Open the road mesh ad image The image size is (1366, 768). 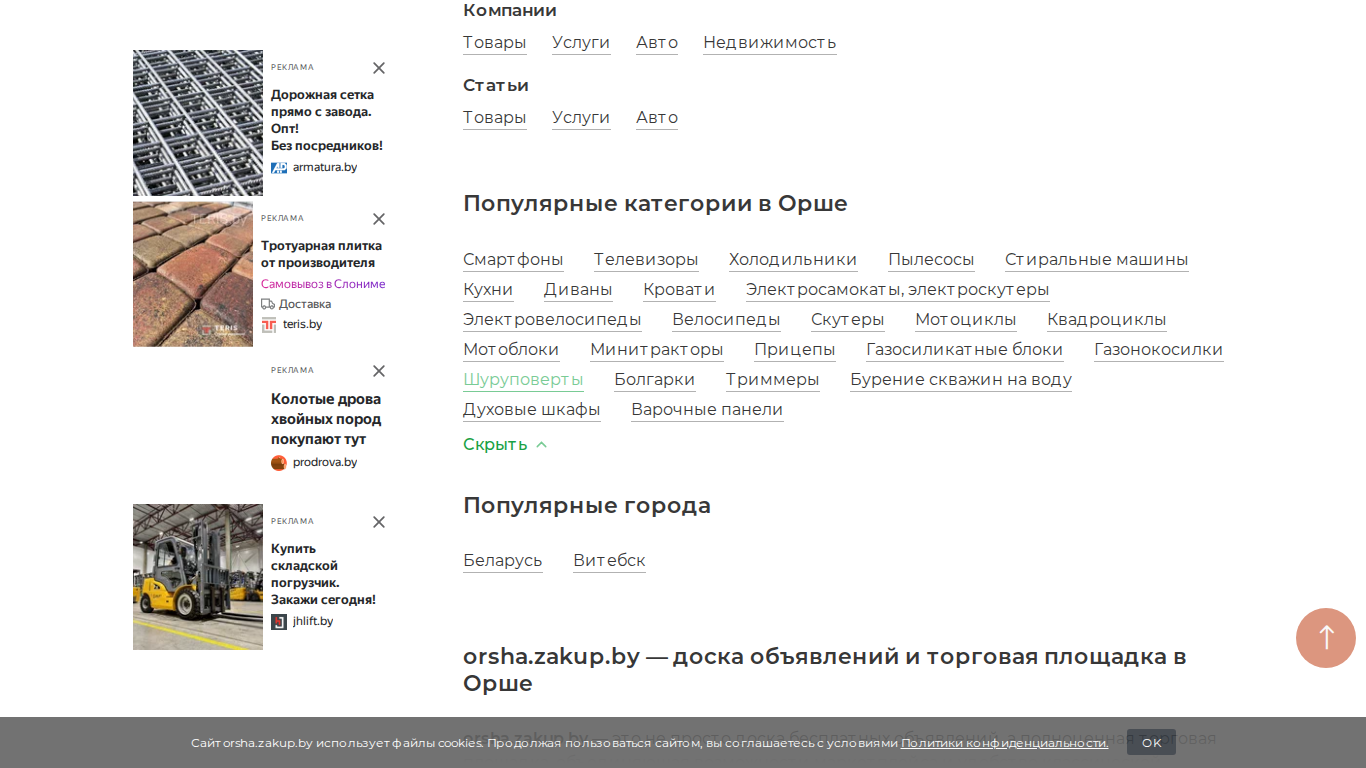click(198, 123)
